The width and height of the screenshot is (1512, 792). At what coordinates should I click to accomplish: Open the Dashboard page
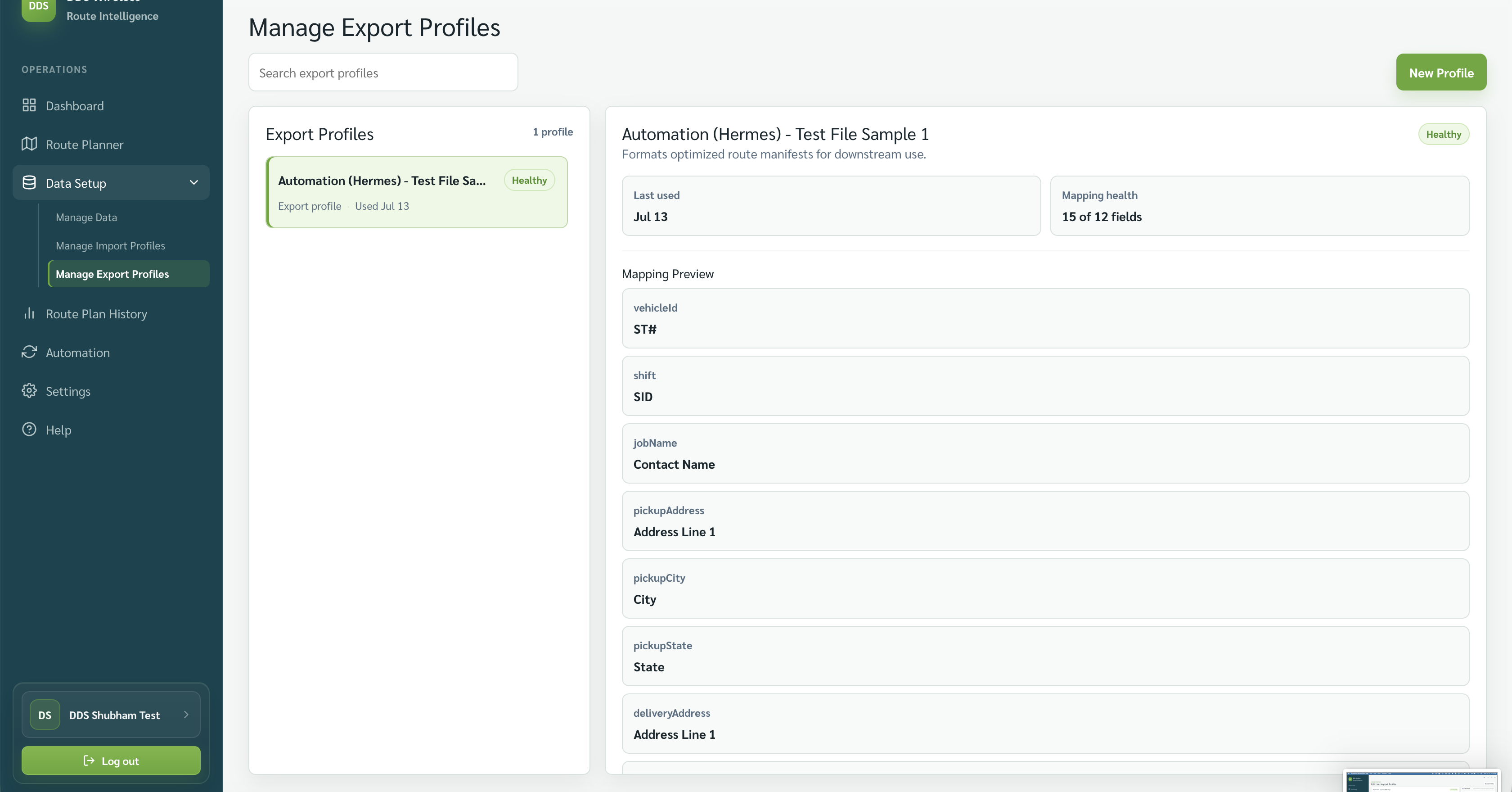point(111,106)
